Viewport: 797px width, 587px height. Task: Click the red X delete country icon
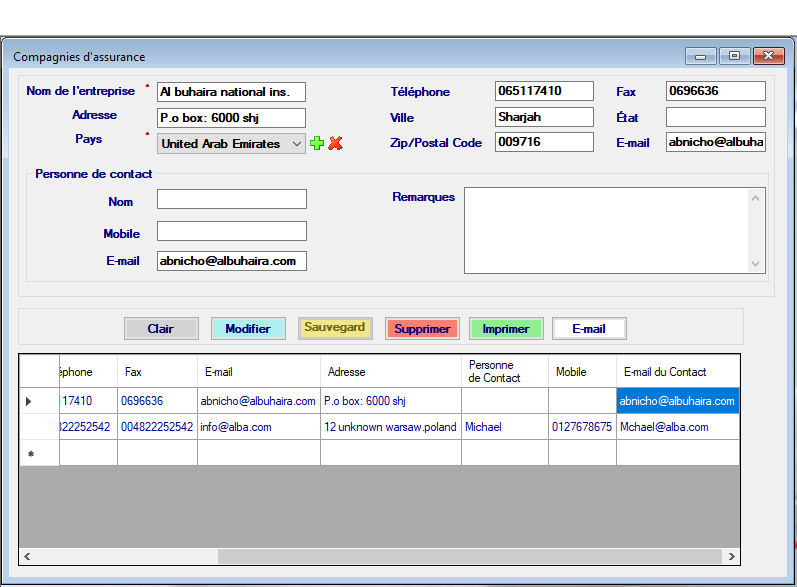tap(335, 144)
